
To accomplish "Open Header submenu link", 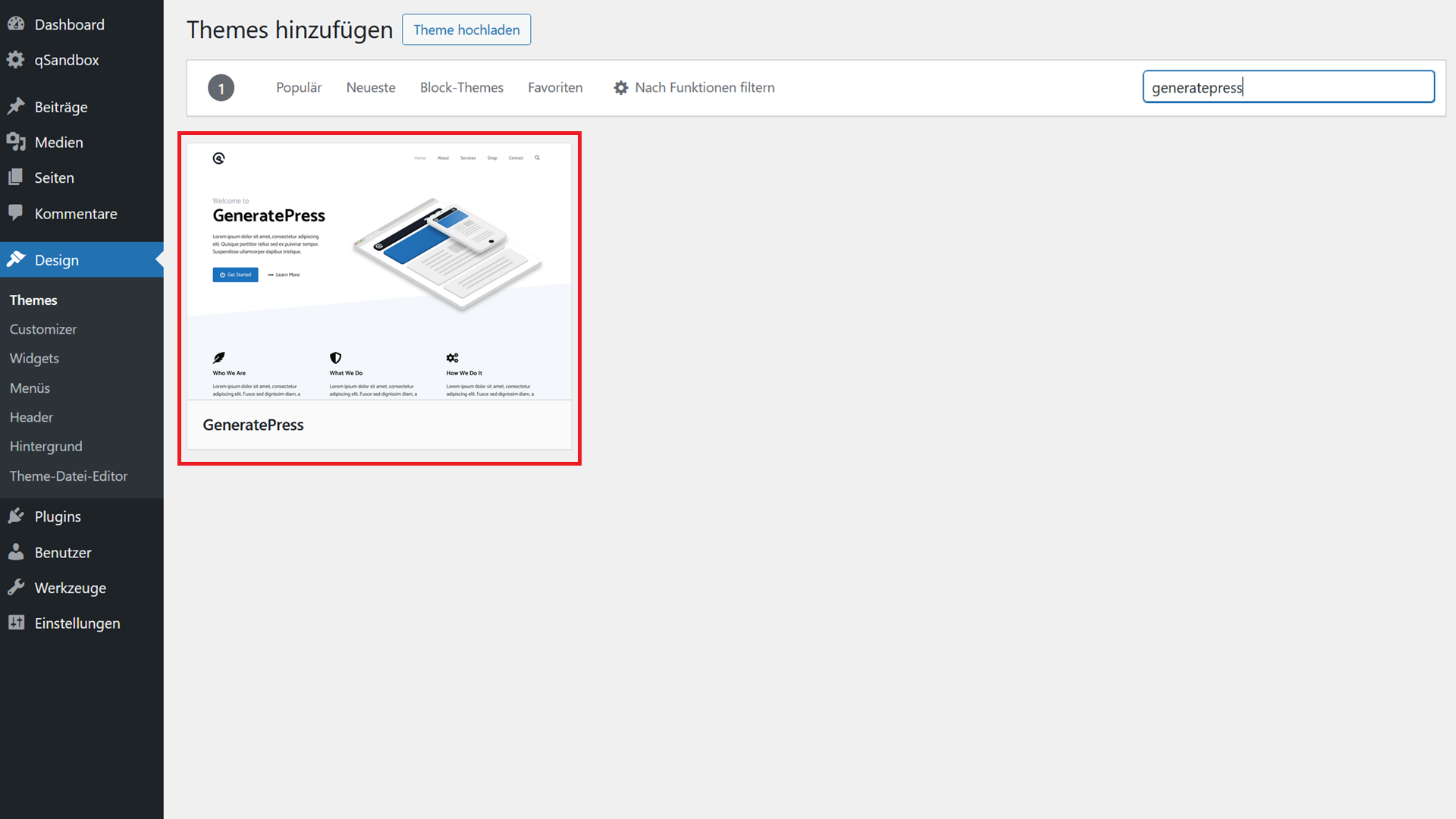I will [31, 417].
